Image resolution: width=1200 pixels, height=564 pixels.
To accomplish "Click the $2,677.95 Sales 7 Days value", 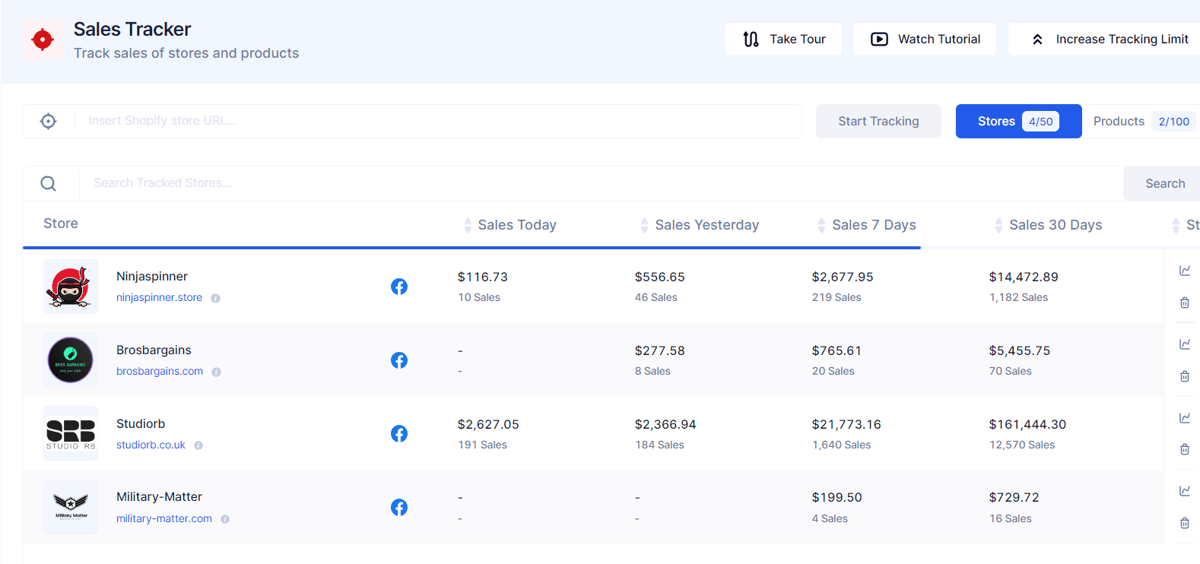I will [x=843, y=277].
